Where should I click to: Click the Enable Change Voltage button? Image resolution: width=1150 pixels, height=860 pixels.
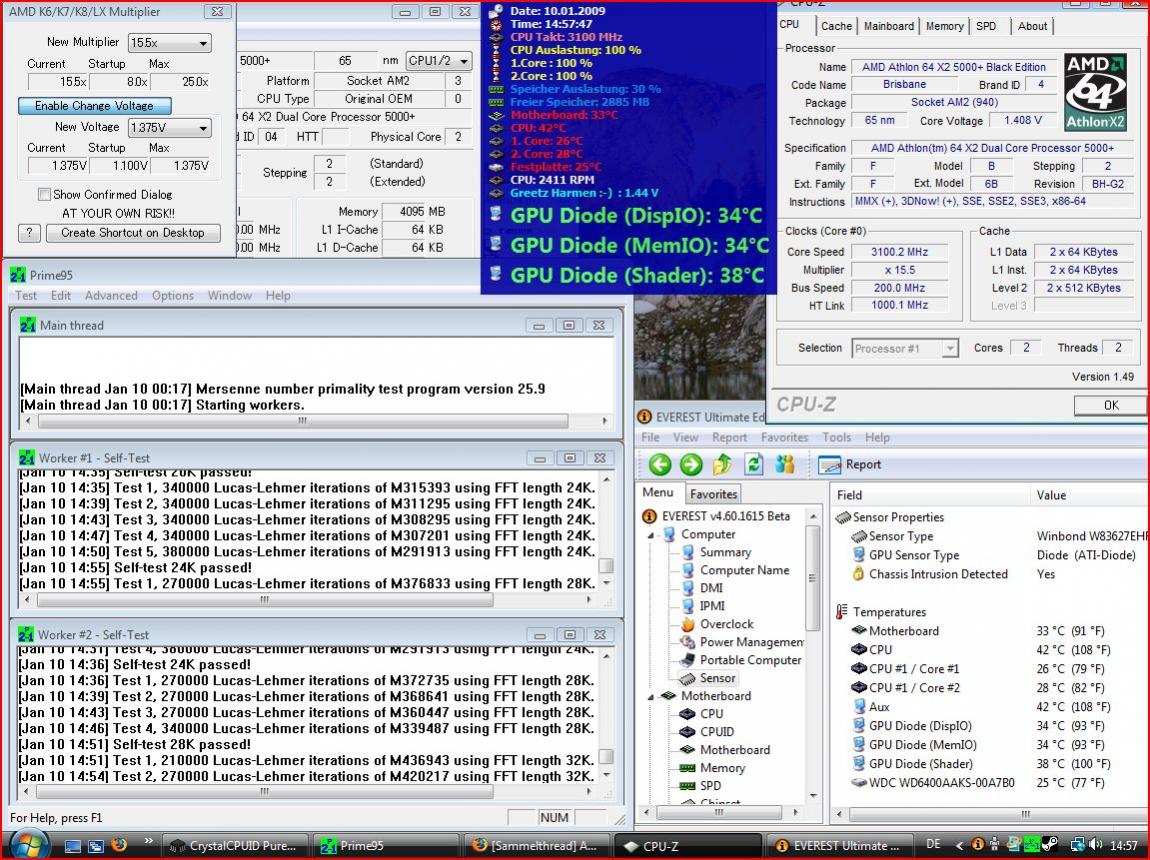(94, 106)
